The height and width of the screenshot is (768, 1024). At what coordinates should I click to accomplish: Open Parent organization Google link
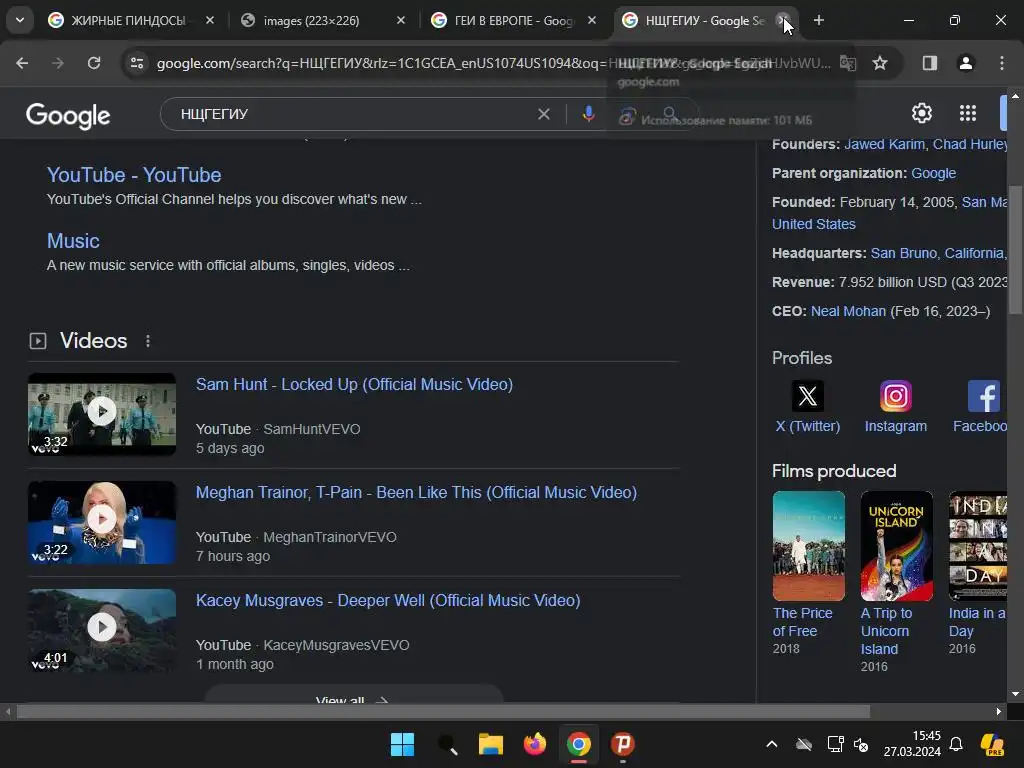pos(933,173)
